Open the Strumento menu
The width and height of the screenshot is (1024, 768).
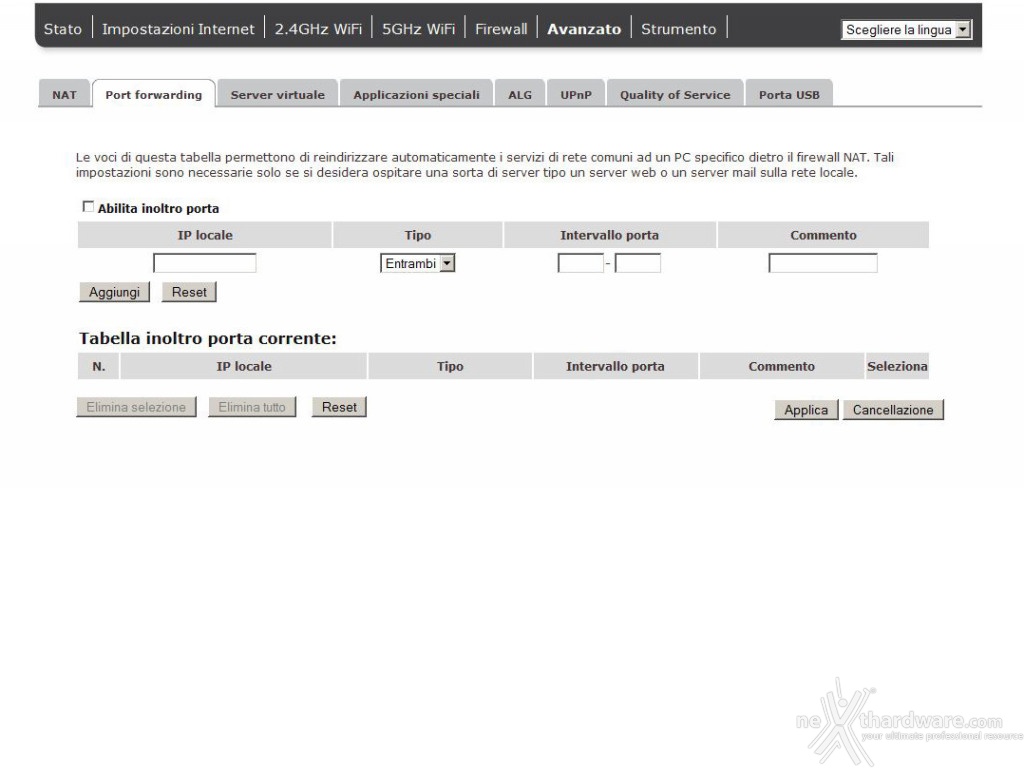(x=679, y=29)
